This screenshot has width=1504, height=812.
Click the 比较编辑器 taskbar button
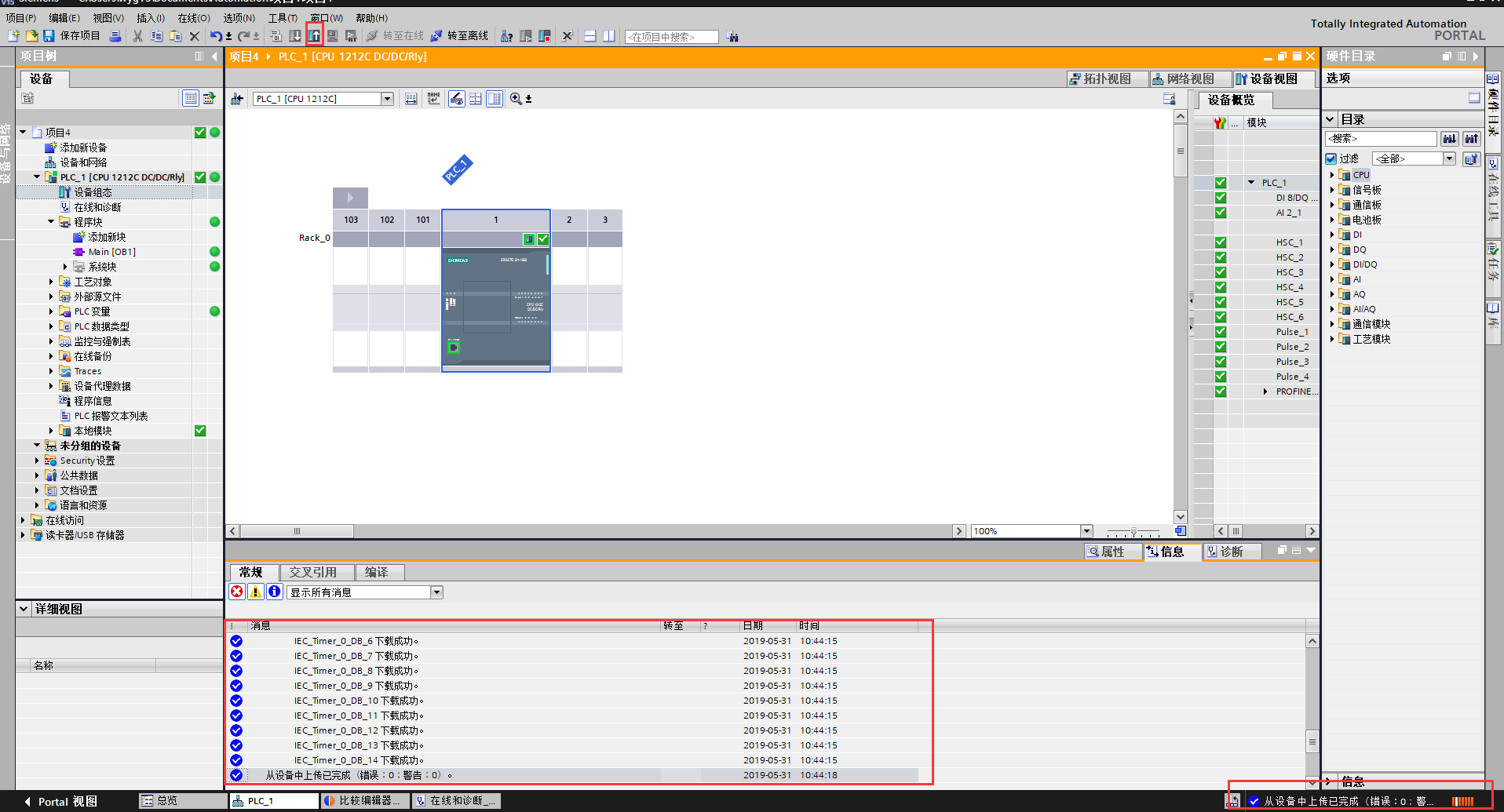(364, 801)
